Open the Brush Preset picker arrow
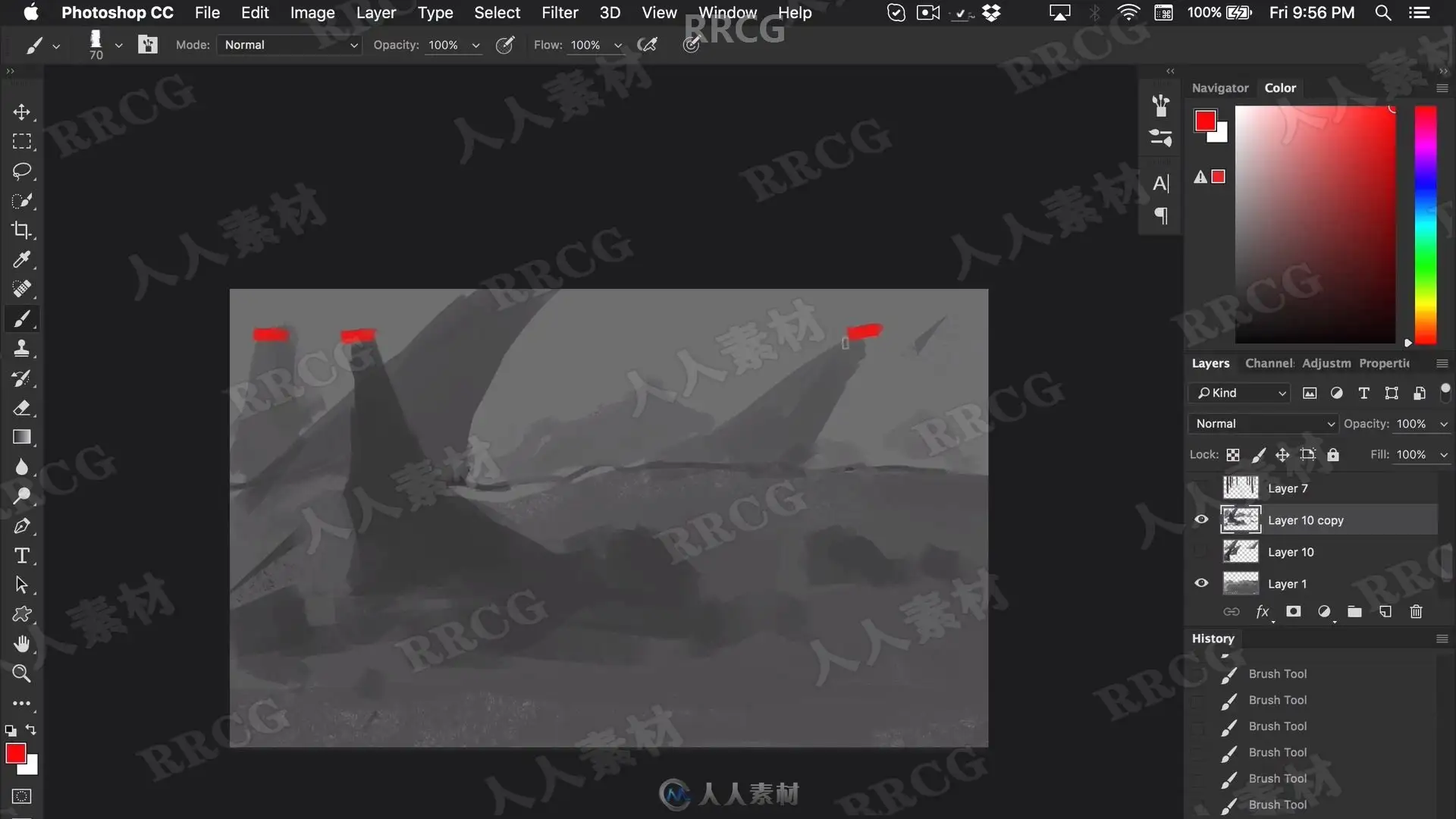 [118, 45]
